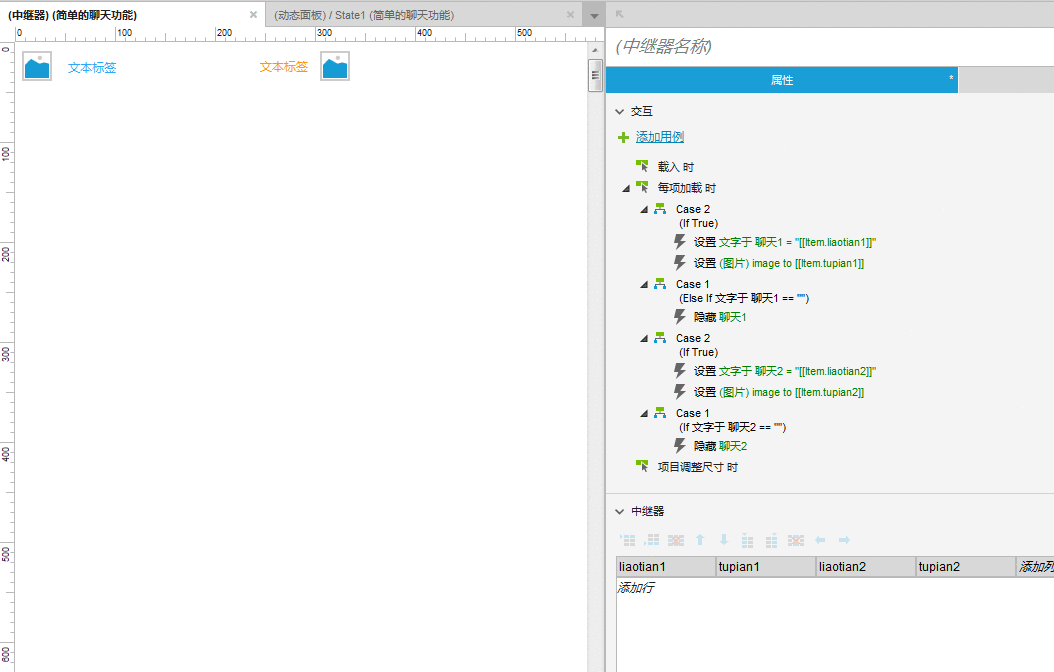Switch to (动态面板) / State1 tab
1054x672 pixels.
pos(364,15)
